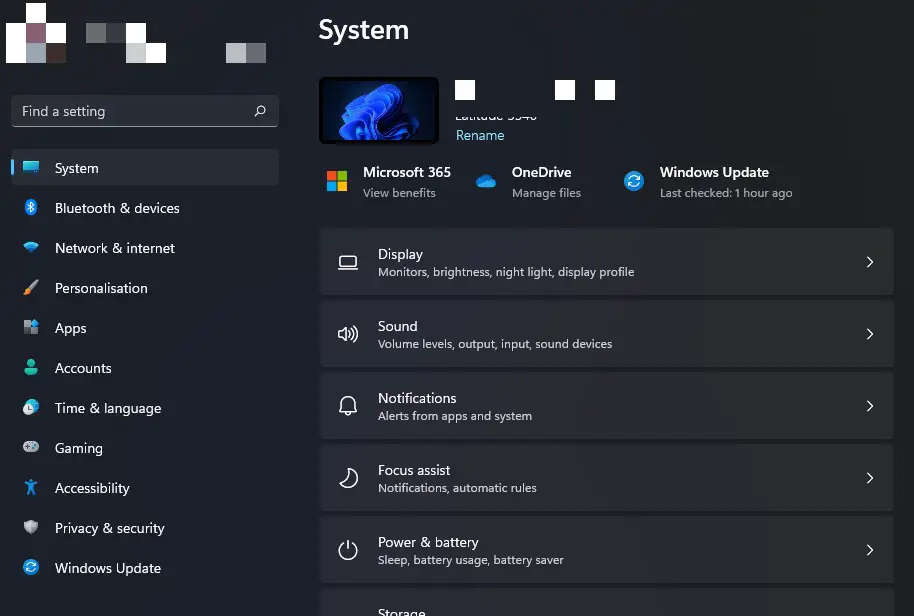Open the Display settings card
The image size is (914, 616).
(x=606, y=262)
